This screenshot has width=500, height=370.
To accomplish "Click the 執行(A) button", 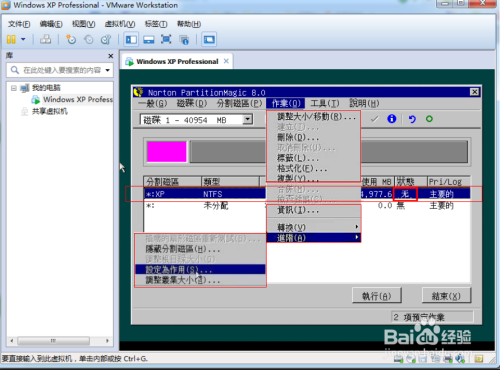I will point(377,296).
